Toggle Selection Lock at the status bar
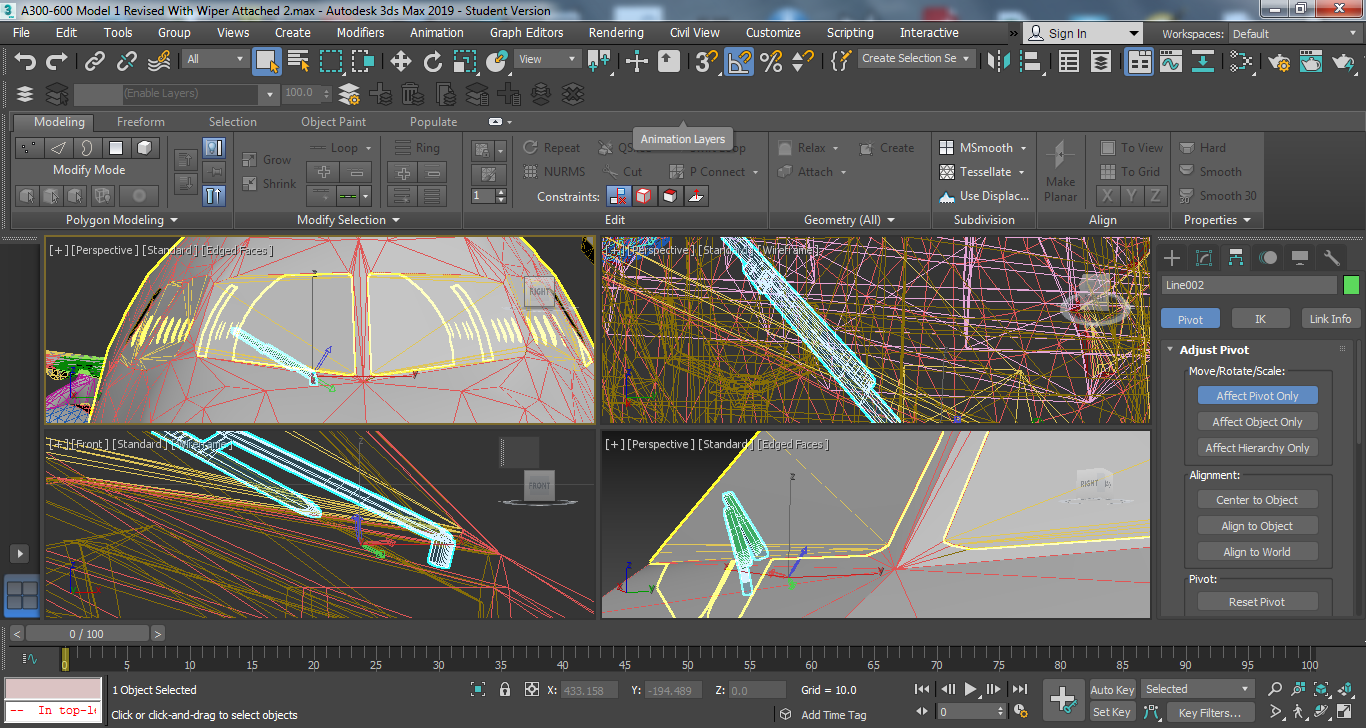 pyautogui.click(x=504, y=689)
